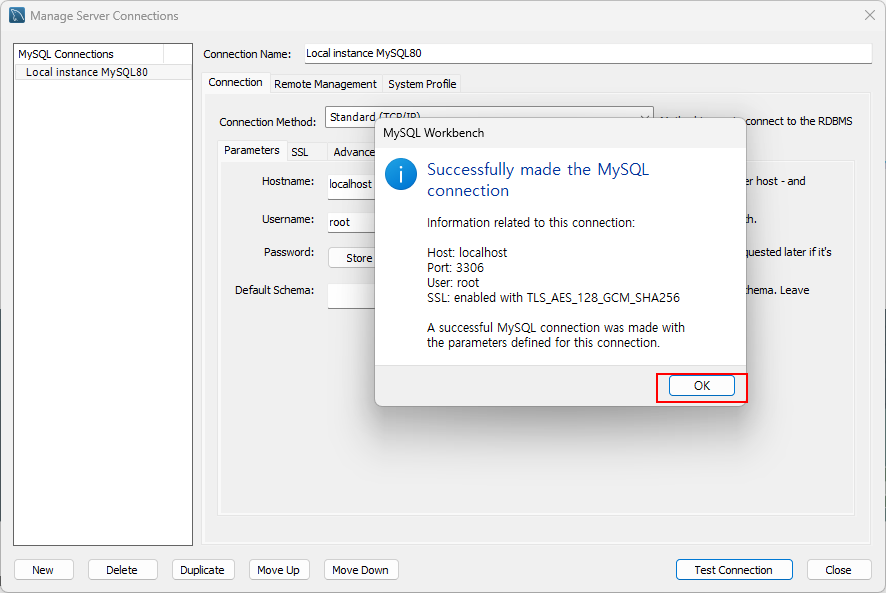Click the 'Port: 3306' text

(x=455, y=267)
